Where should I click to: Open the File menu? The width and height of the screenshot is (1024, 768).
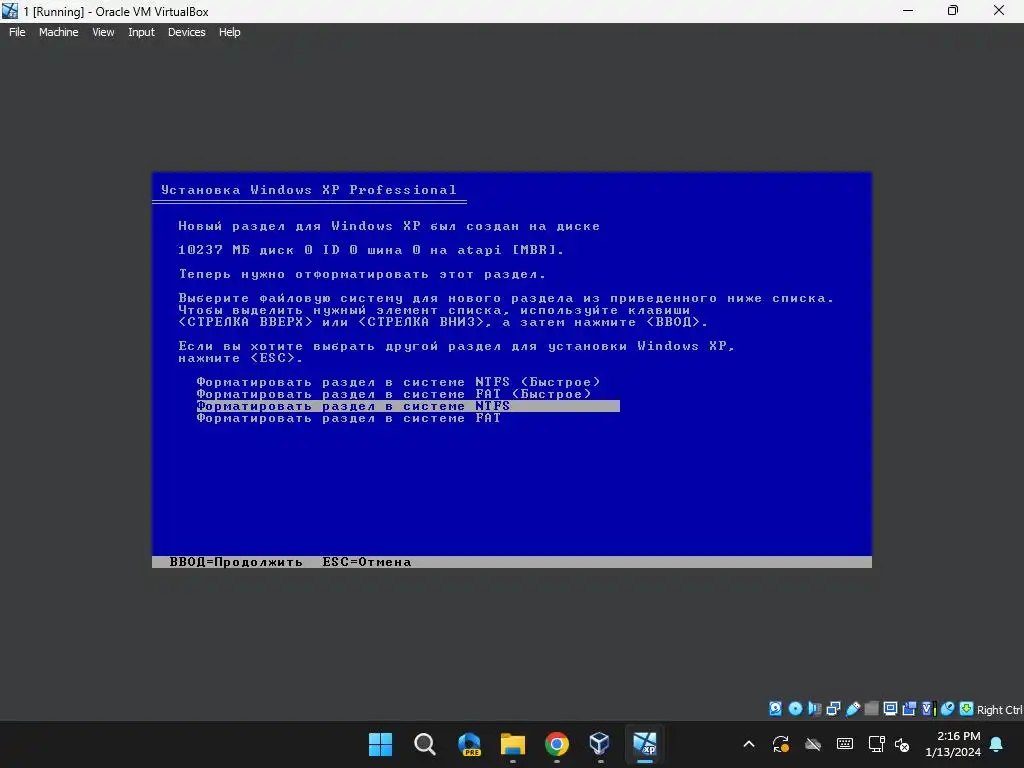[17, 32]
